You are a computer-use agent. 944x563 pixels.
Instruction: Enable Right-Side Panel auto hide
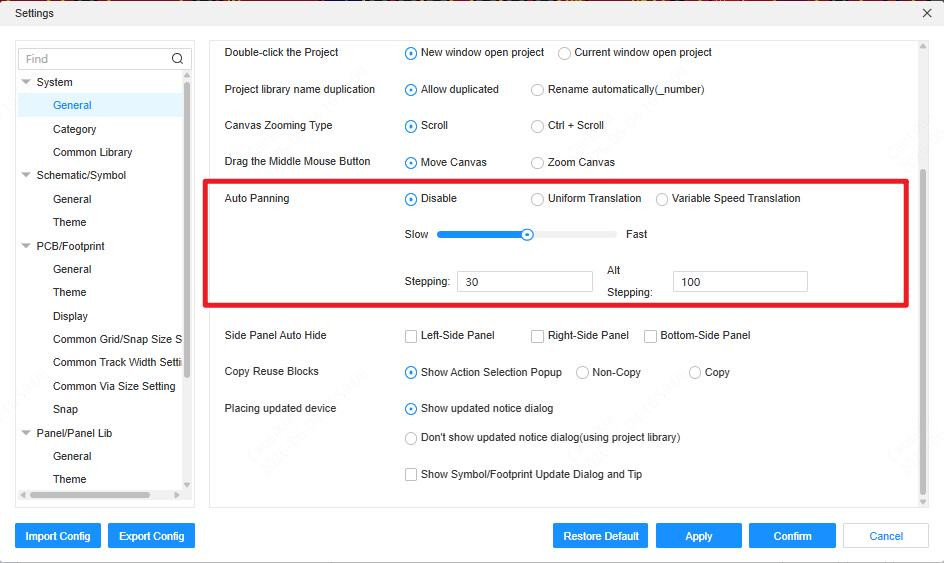point(537,336)
